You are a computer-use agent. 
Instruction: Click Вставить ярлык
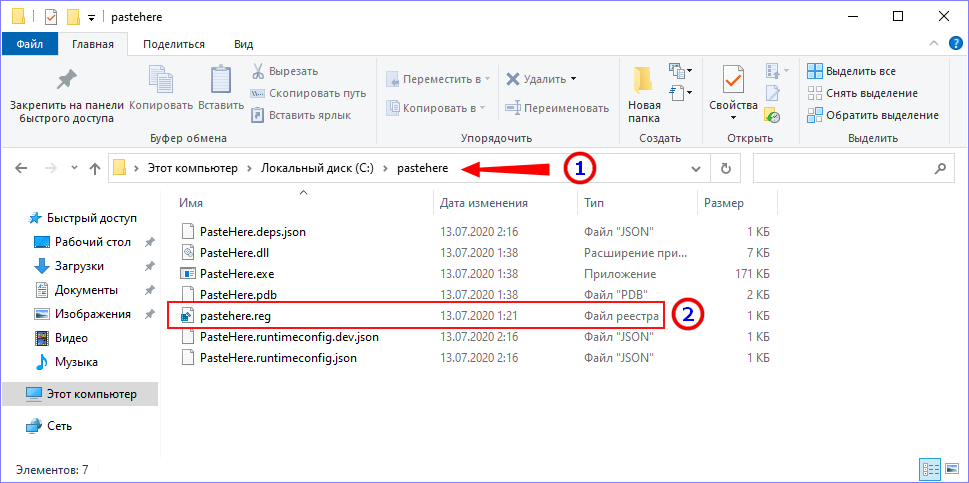point(301,115)
